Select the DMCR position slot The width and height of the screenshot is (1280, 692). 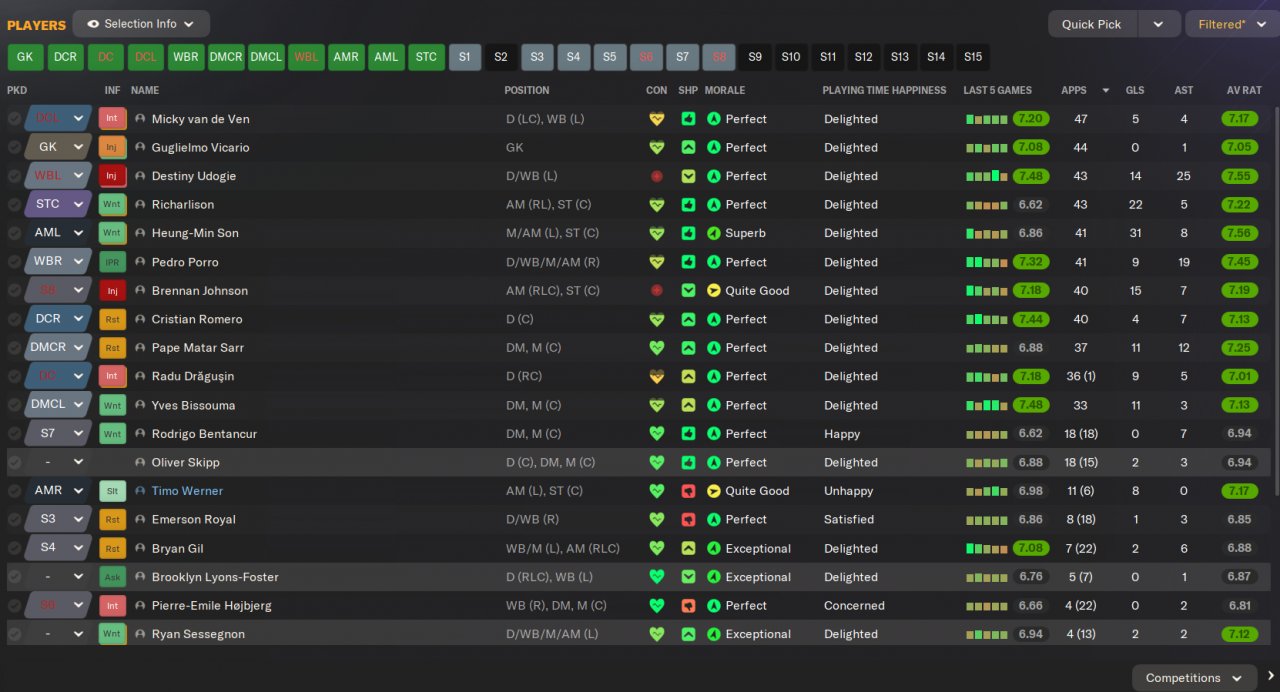click(x=226, y=57)
